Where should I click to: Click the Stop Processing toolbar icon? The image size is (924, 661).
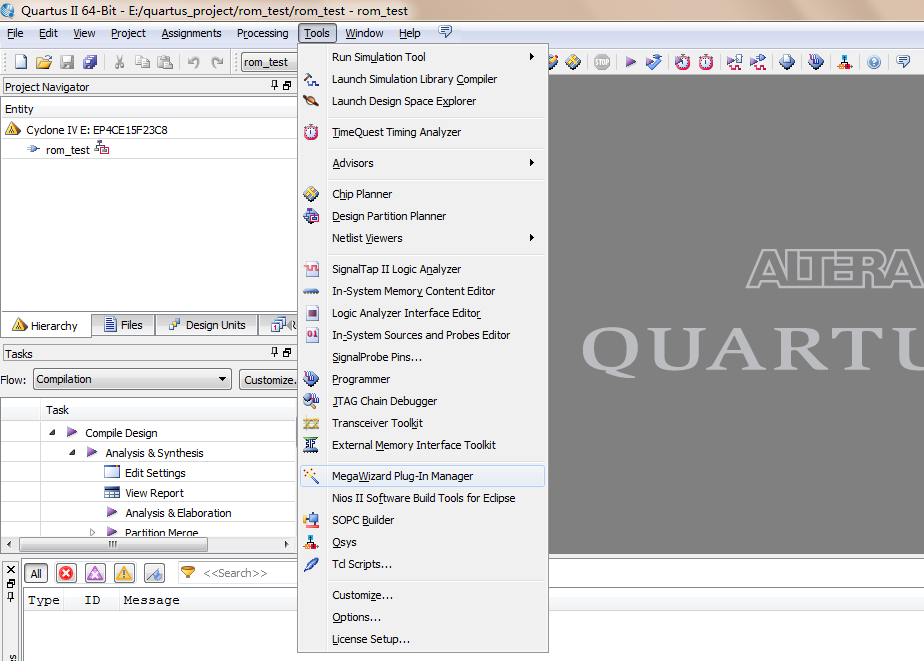click(602, 62)
